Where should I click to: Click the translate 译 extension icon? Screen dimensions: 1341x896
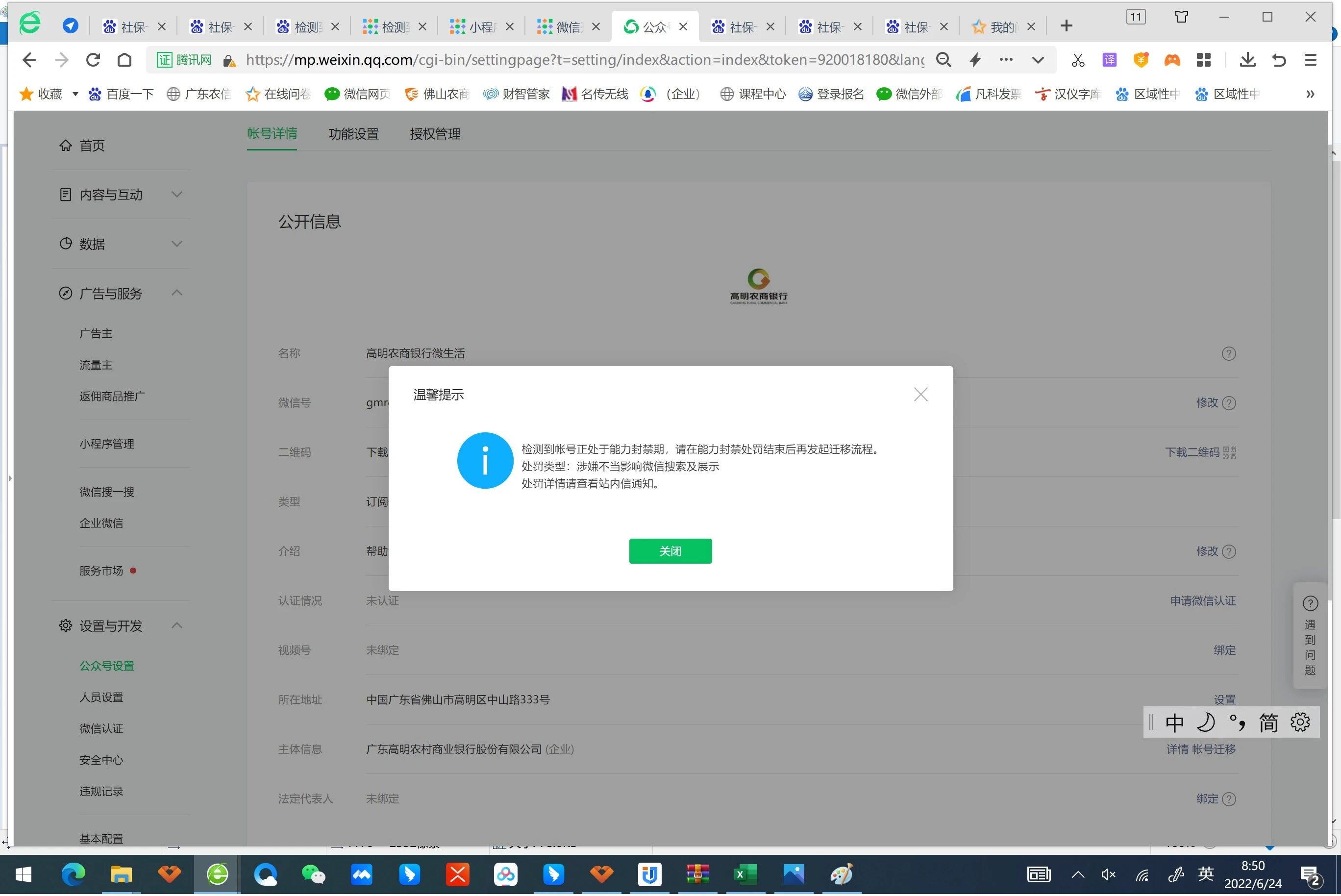pos(1109,60)
